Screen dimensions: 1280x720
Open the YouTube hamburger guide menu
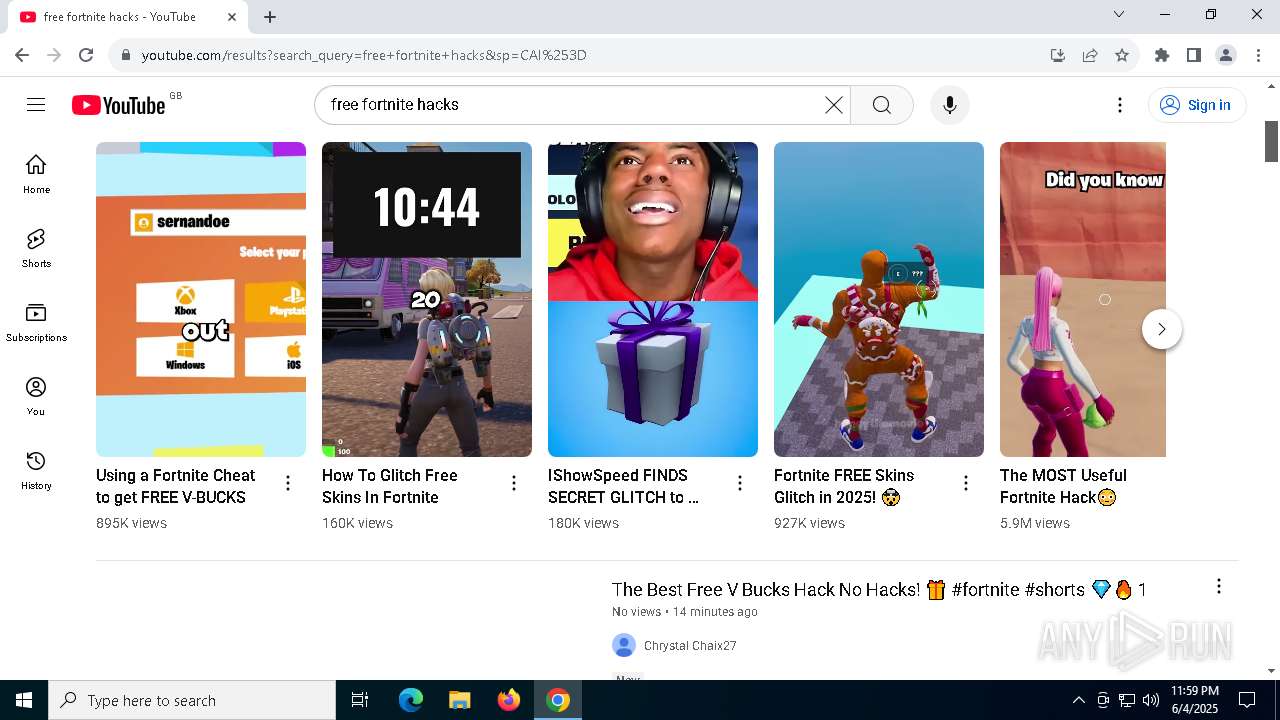click(x=36, y=105)
